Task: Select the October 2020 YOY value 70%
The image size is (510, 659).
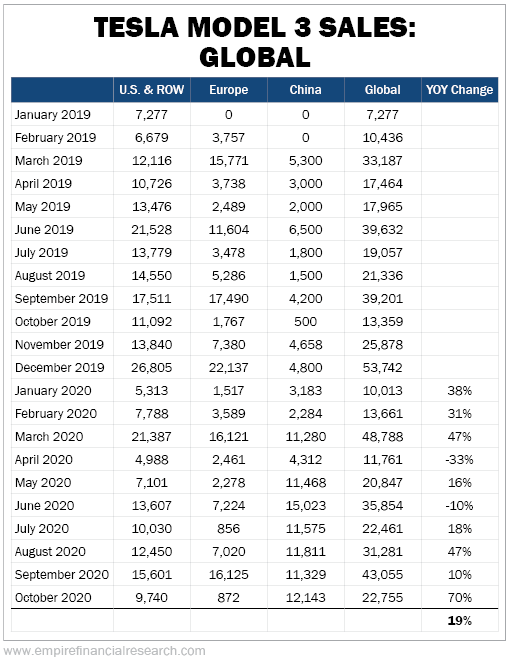Action: (x=460, y=598)
